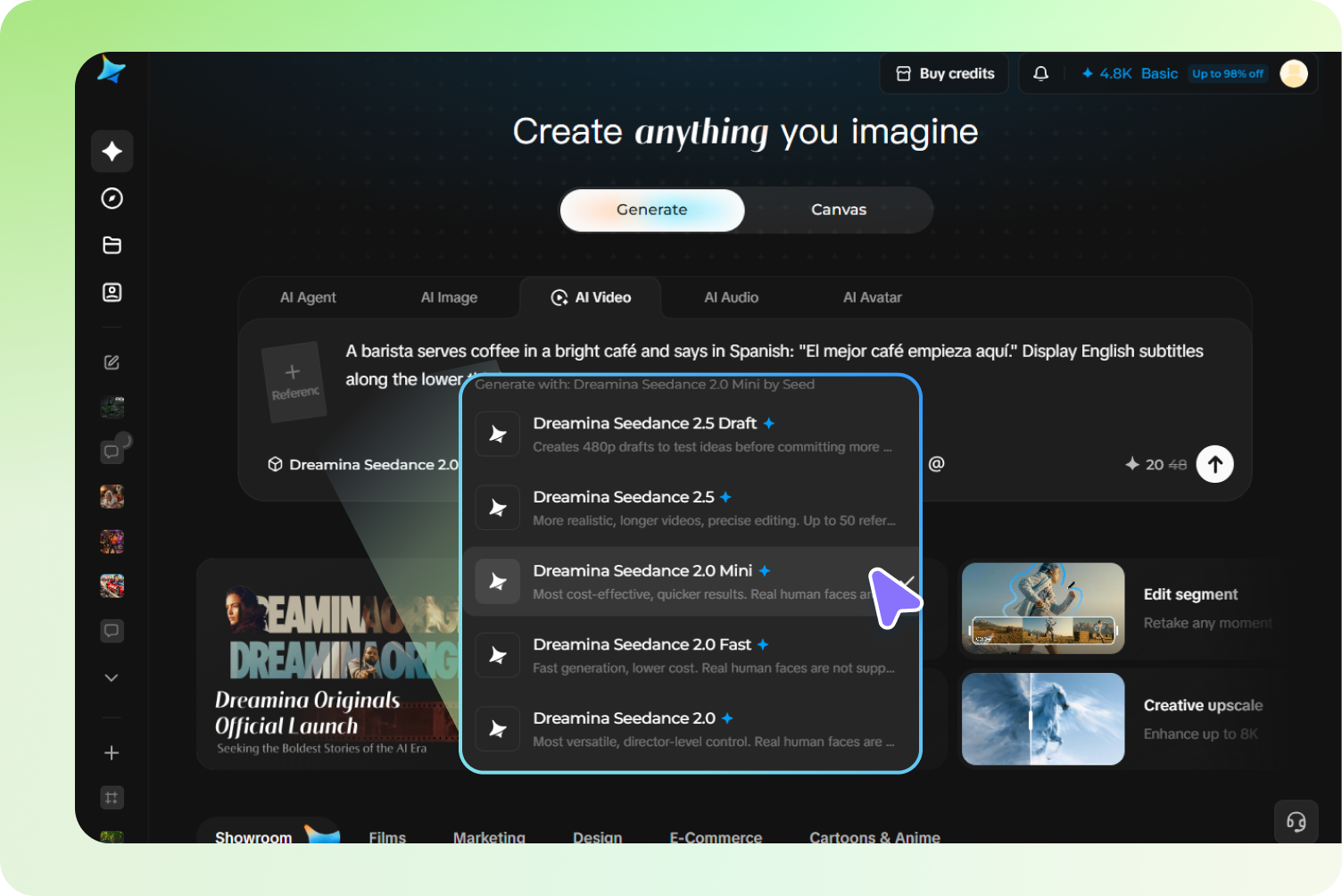Open the avatar portrait sidebar icon
The width and height of the screenshot is (1342, 896).
[x=112, y=292]
